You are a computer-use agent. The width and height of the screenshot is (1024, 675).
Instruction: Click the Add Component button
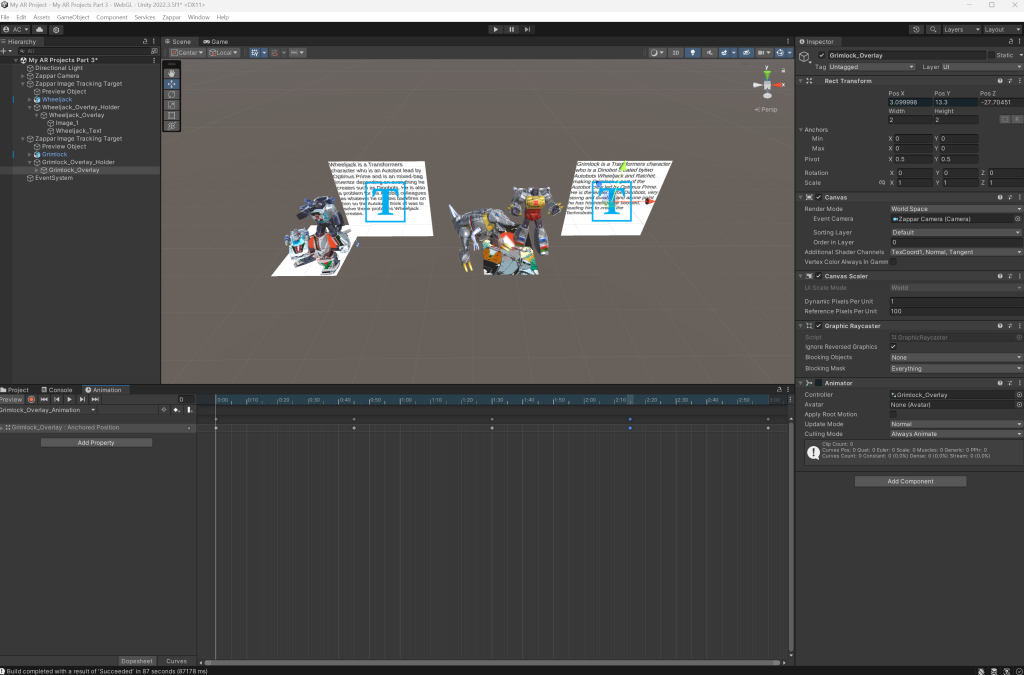(910, 481)
